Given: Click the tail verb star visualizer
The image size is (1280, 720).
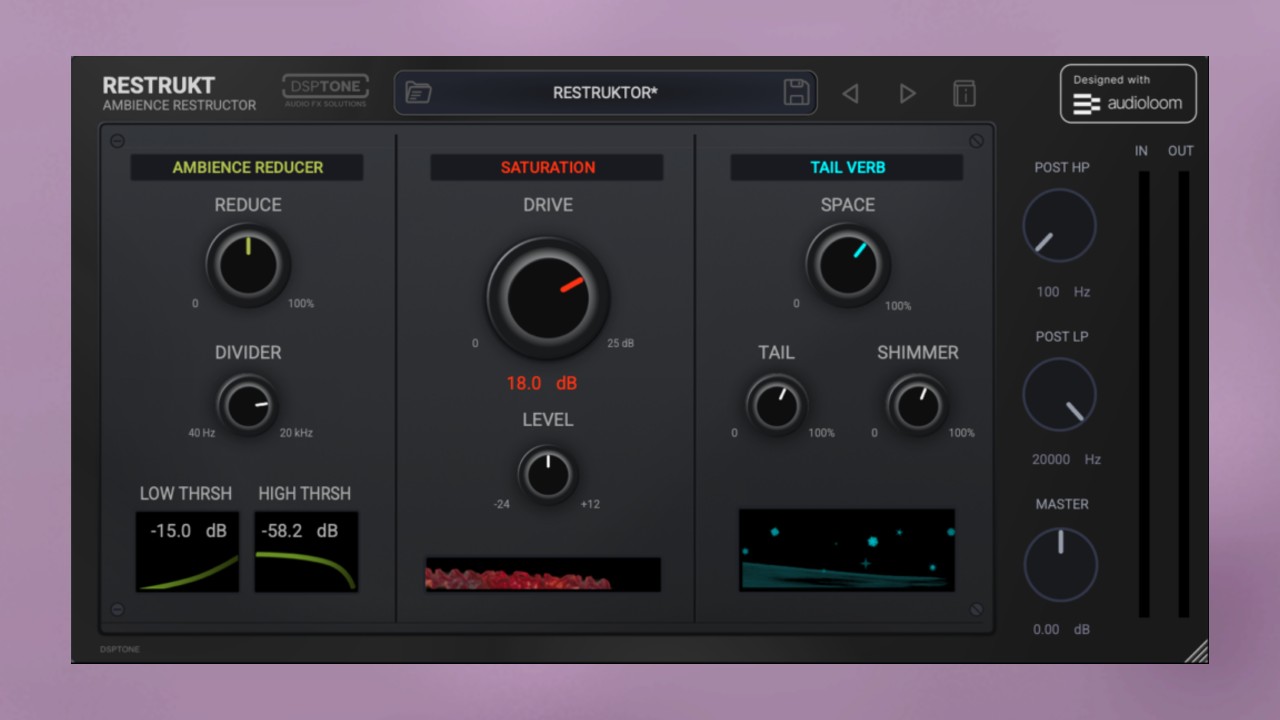Looking at the screenshot, I should pos(847,550).
